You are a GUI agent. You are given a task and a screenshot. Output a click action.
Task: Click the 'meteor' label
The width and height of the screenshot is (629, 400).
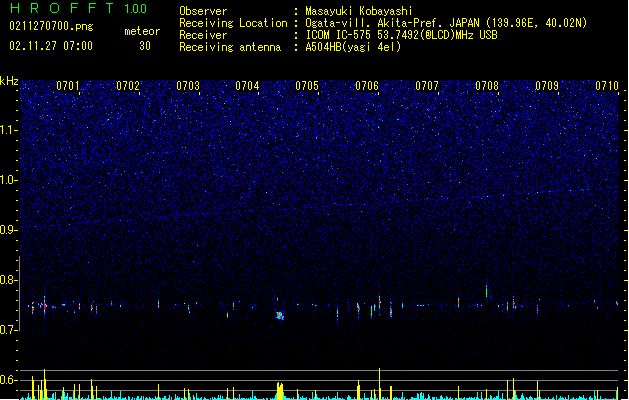click(x=142, y=31)
